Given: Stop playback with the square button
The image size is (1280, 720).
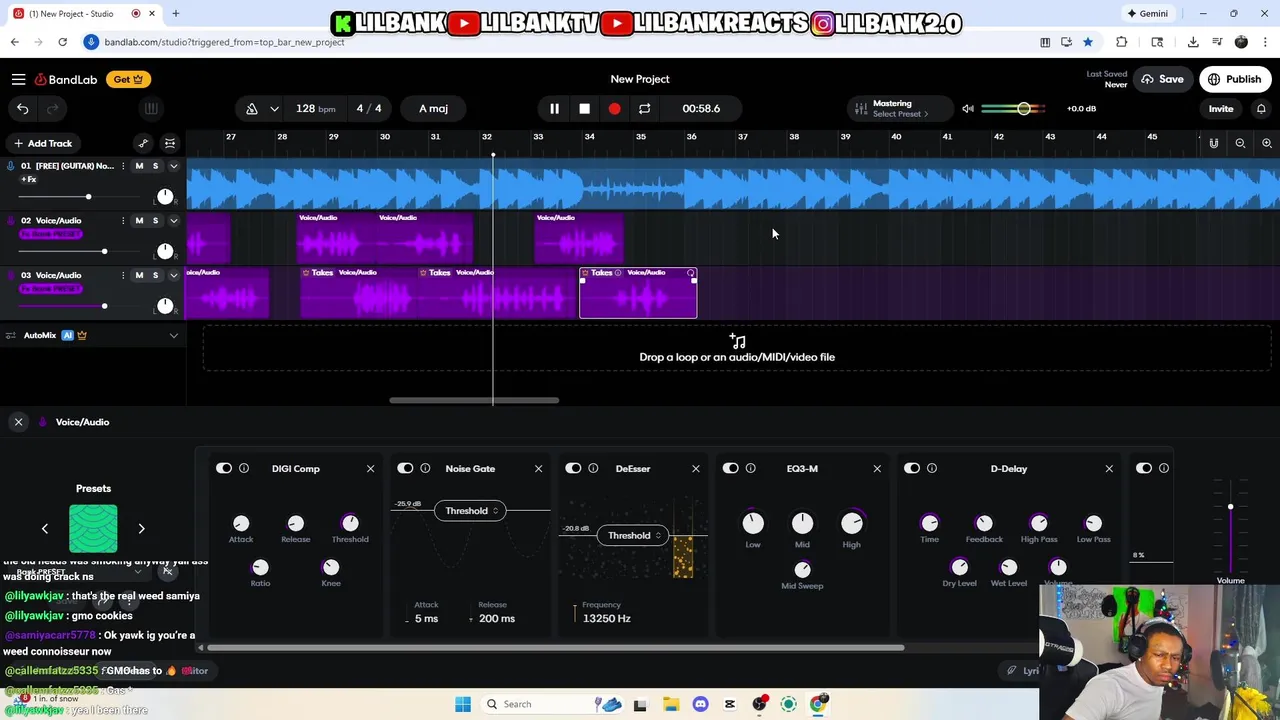Looking at the screenshot, I should [584, 108].
